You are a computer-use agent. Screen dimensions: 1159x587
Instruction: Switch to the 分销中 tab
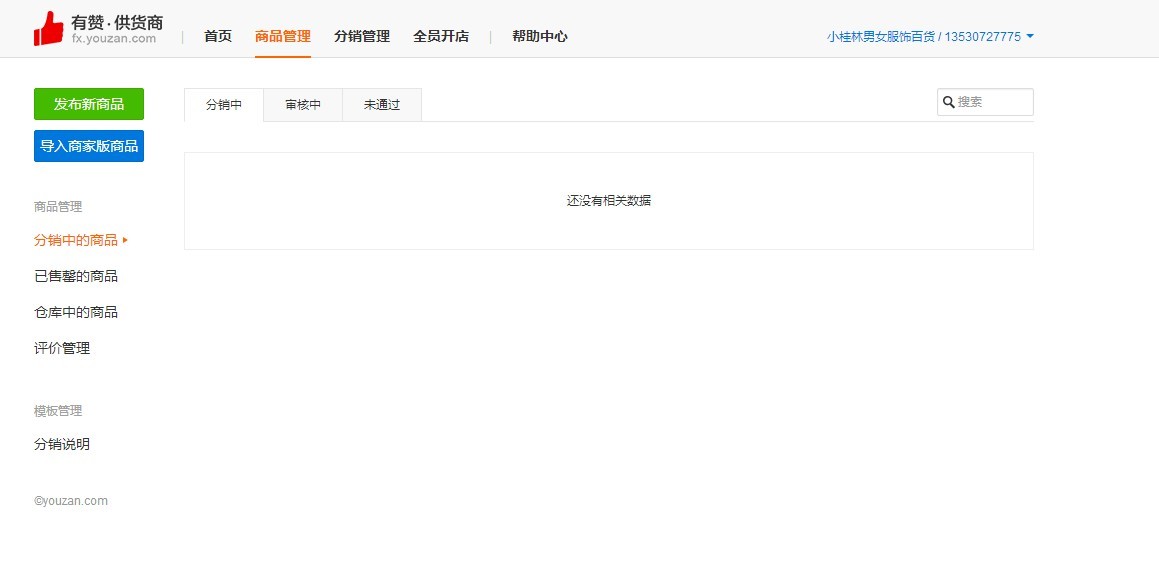(x=224, y=105)
